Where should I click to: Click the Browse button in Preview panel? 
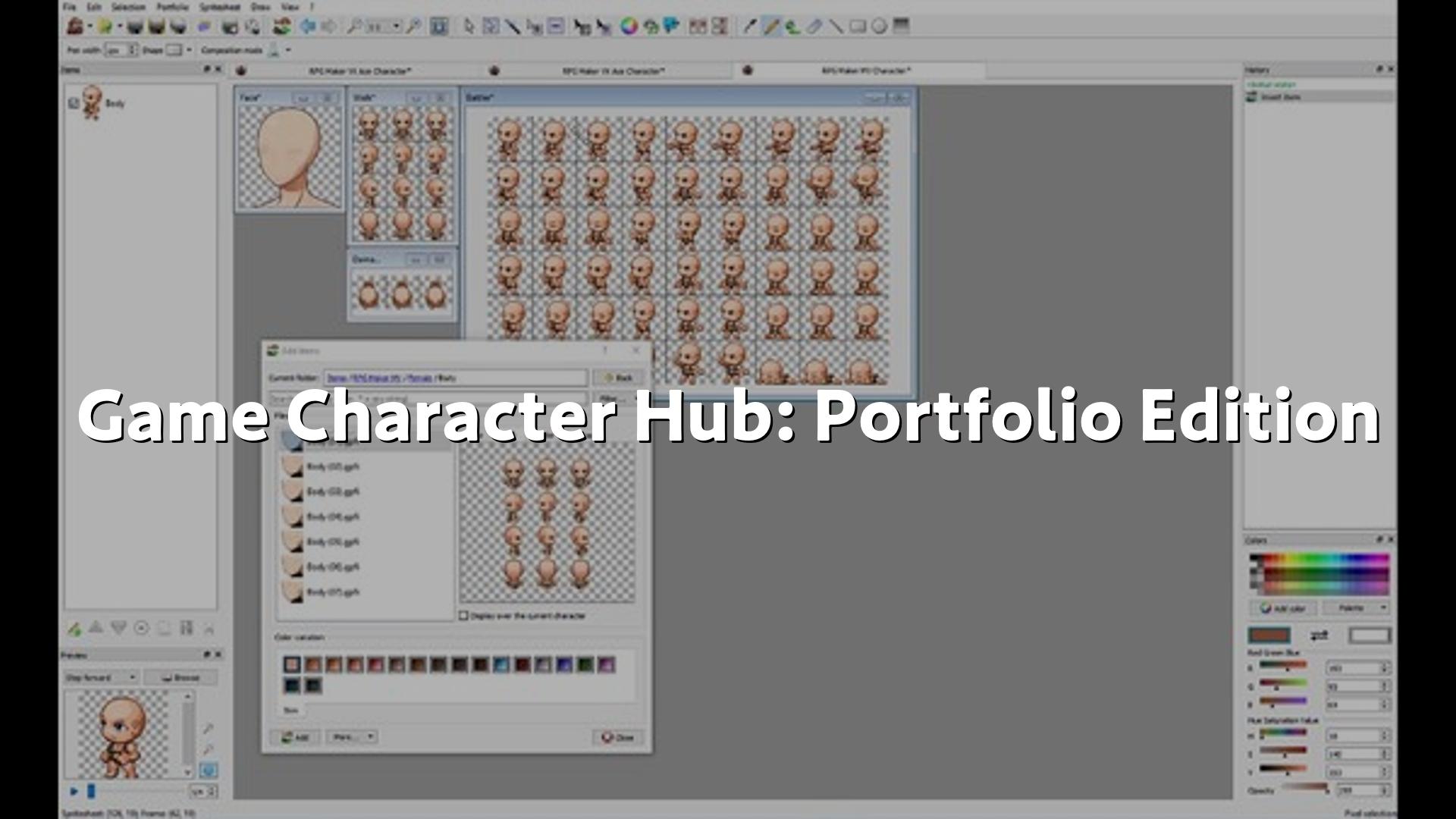tap(180, 677)
